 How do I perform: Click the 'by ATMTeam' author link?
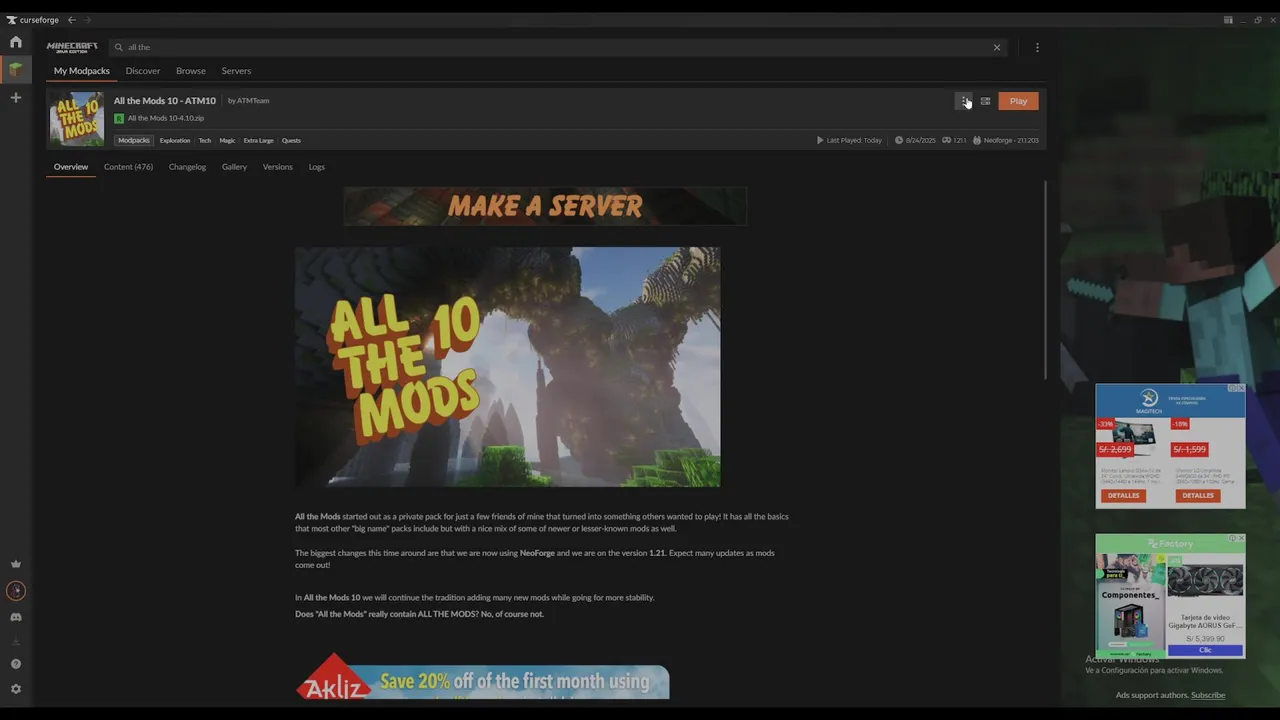tap(248, 101)
